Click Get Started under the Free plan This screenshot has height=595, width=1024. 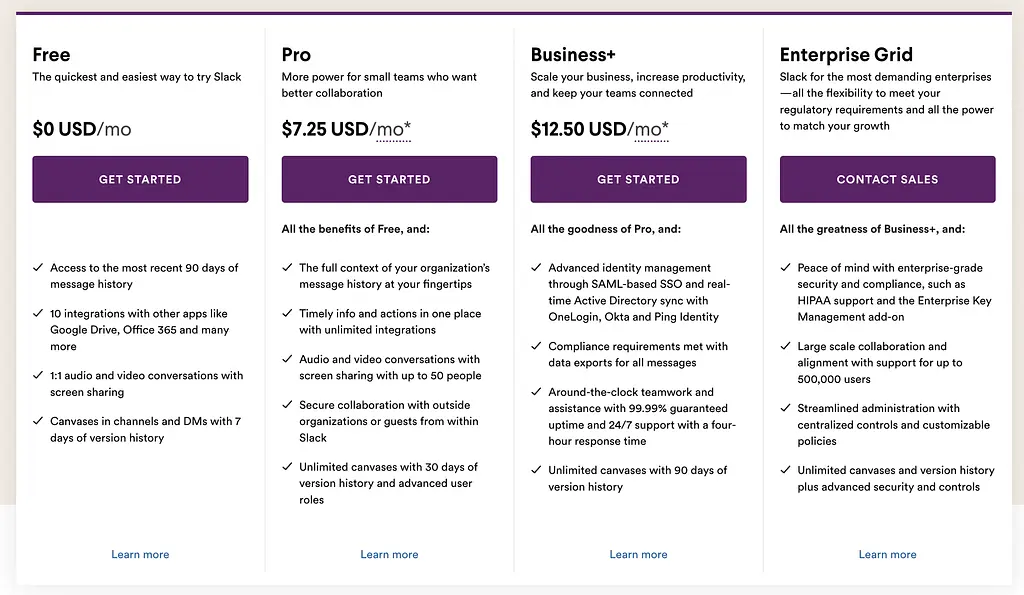coord(140,179)
